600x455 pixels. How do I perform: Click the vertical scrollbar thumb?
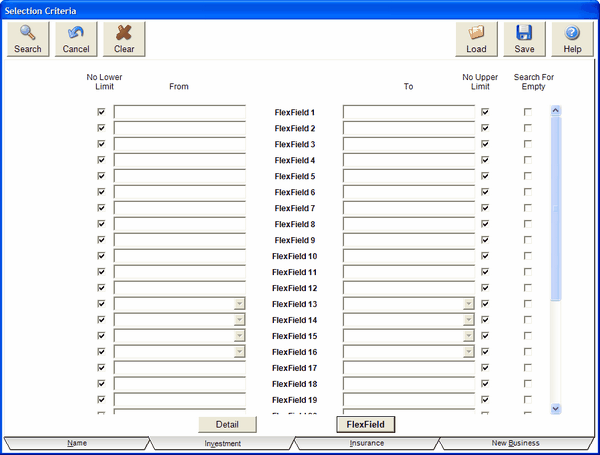pyautogui.click(x=556, y=209)
